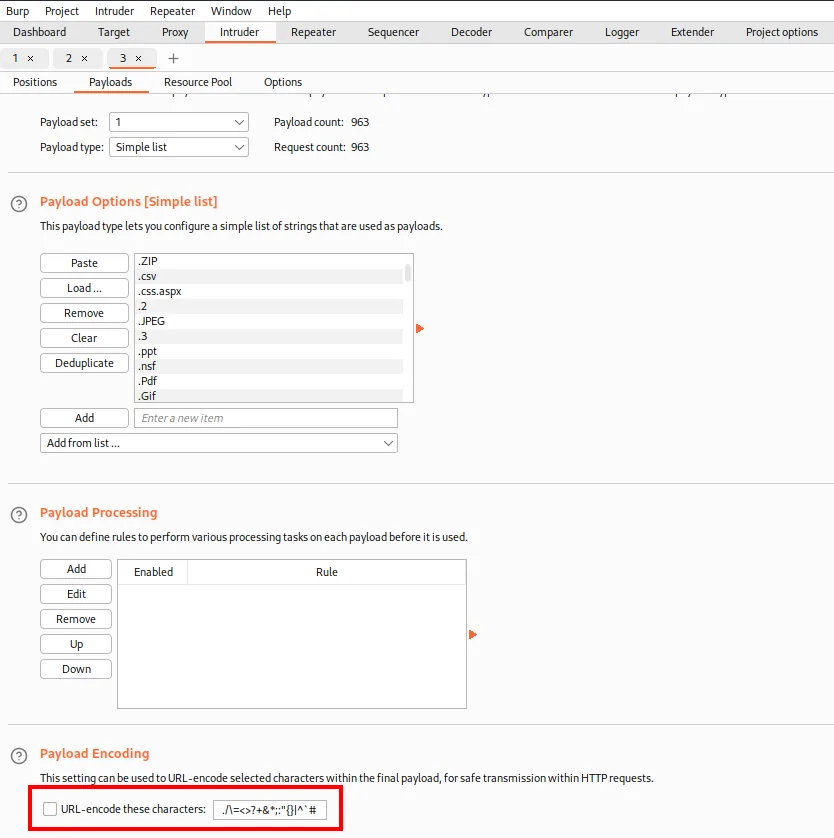This screenshot has height=838, width=834.
Task: Switch to the Logger tab
Action: pos(622,32)
